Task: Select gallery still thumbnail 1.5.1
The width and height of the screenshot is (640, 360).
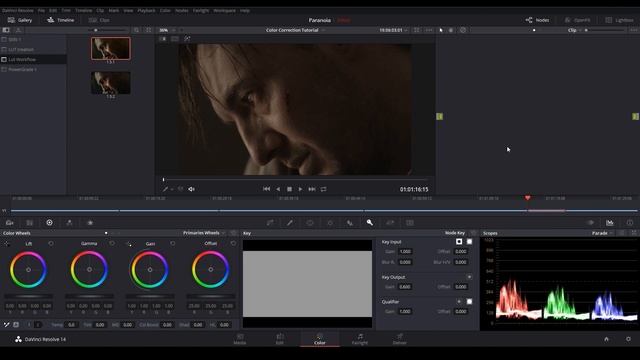Action: point(111,49)
